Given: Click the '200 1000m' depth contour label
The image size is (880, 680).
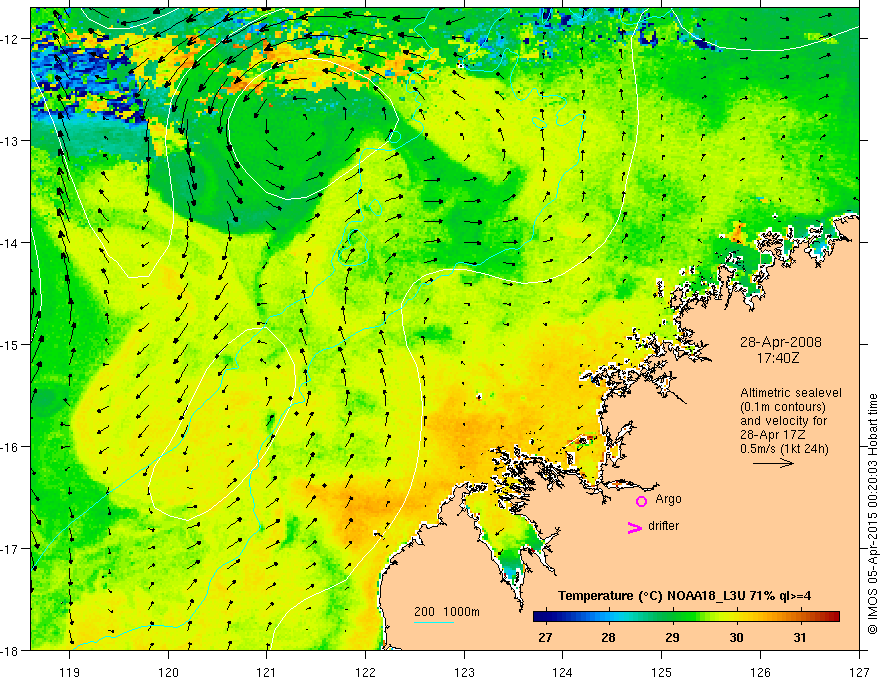Looking at the screenshot, I should (x=447, y=612).
